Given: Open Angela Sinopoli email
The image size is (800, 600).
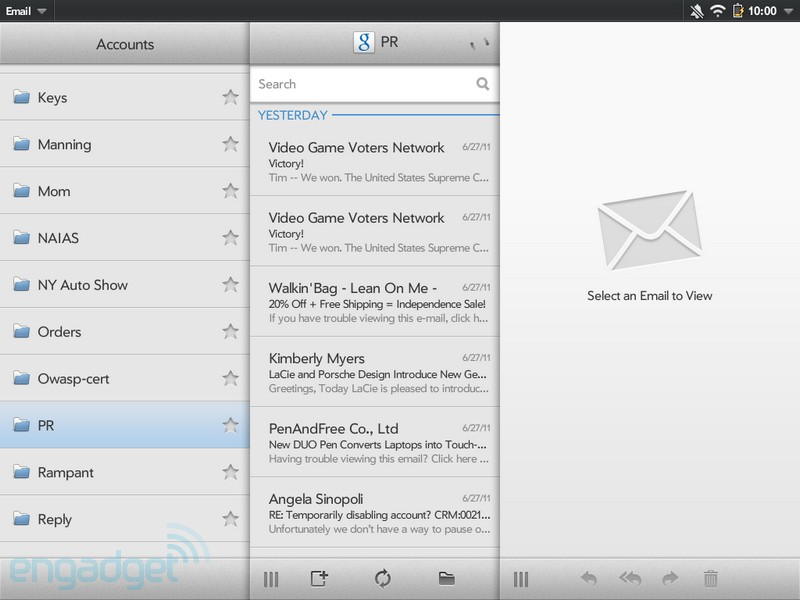Looking at the screenshot, I should coord(374,513).
